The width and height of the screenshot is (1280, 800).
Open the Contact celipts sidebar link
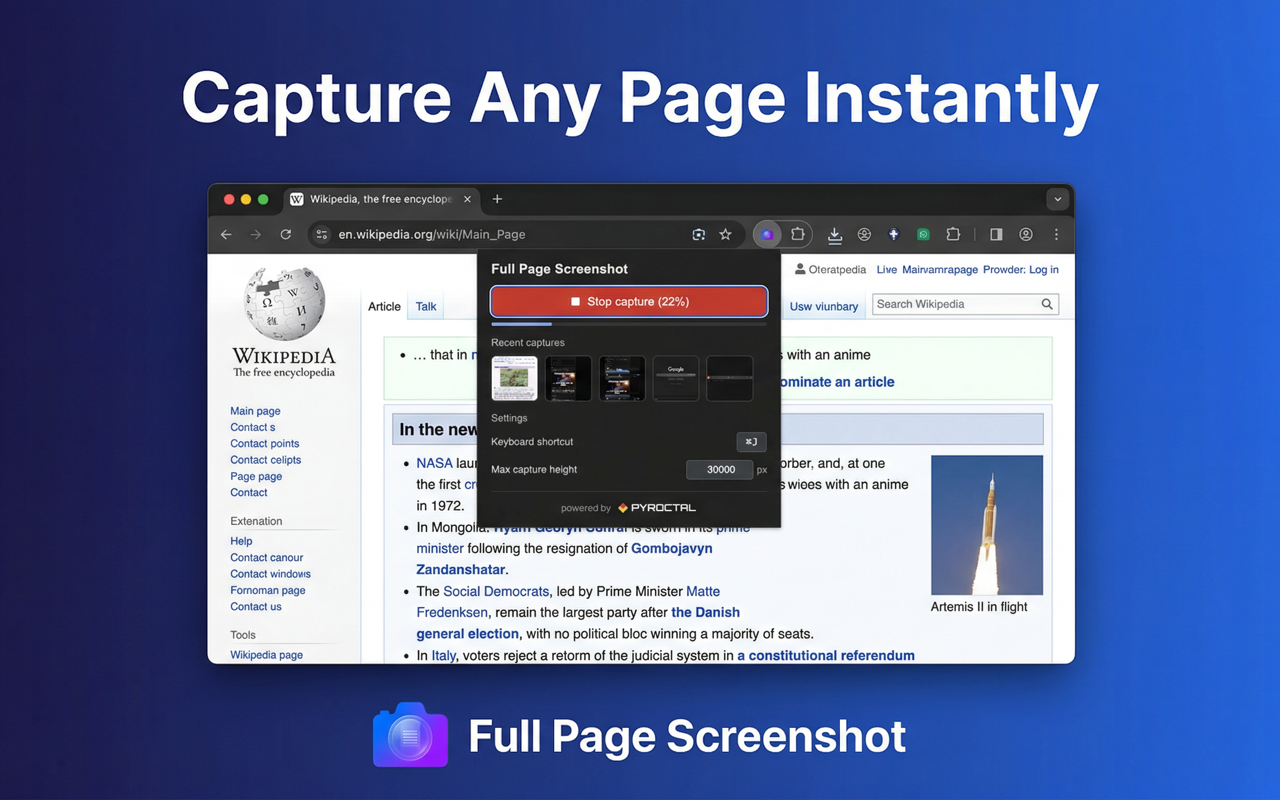[266, 460]
